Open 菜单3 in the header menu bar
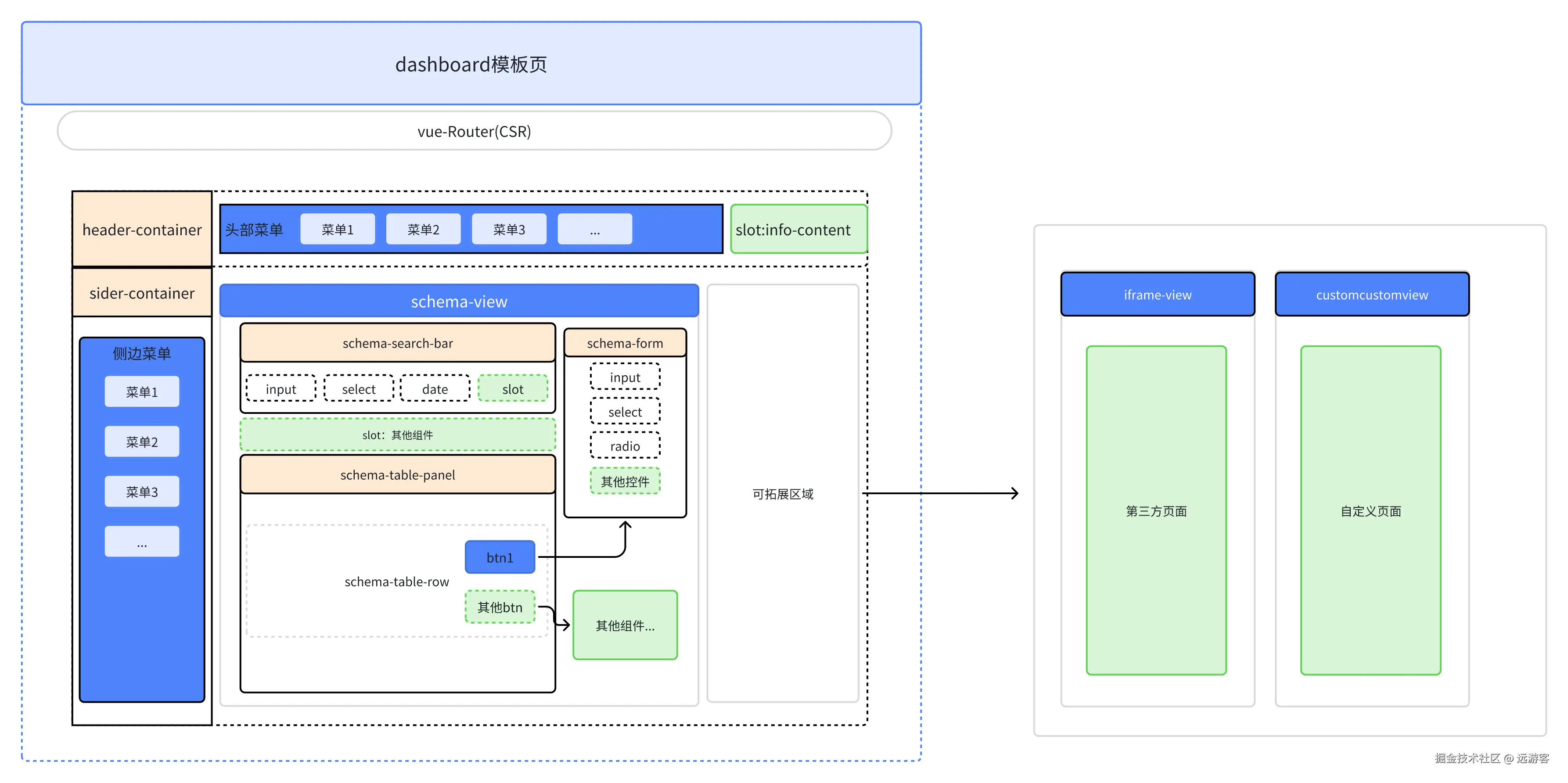The image size is (1568, 783). 509,230
